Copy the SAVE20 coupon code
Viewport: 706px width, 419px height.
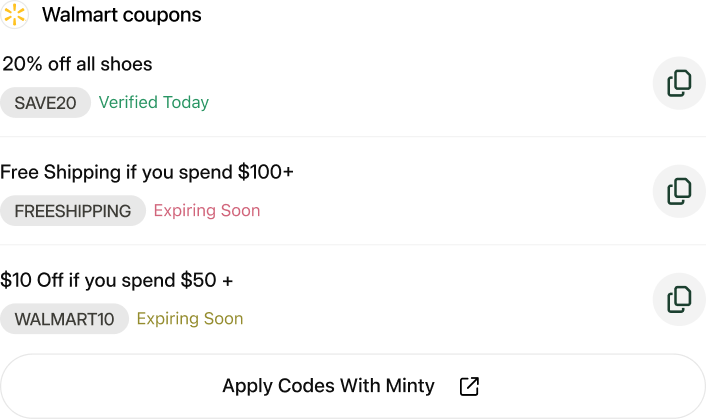coord(679,83)
